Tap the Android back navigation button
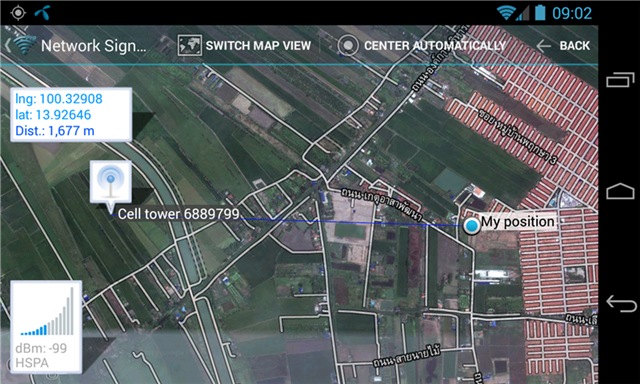640x384 pixels. [x=621, y=303]
